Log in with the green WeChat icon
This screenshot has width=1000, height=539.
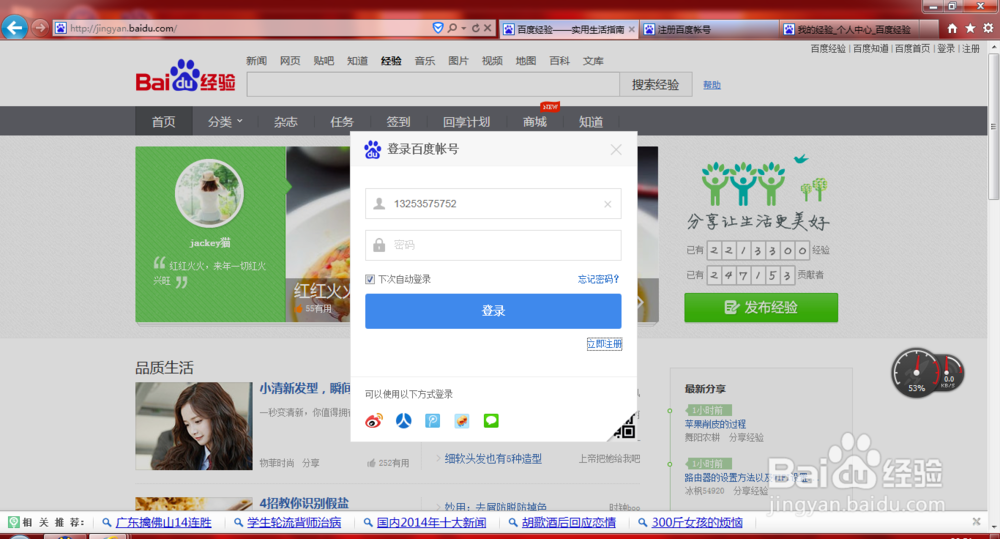click(x=491, y=421)
